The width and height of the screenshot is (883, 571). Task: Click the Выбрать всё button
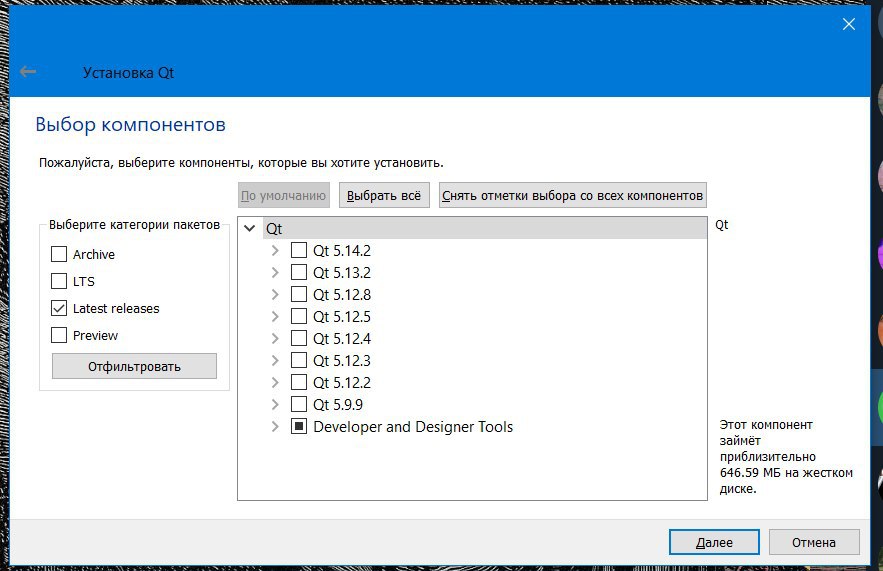coord(384,195)
